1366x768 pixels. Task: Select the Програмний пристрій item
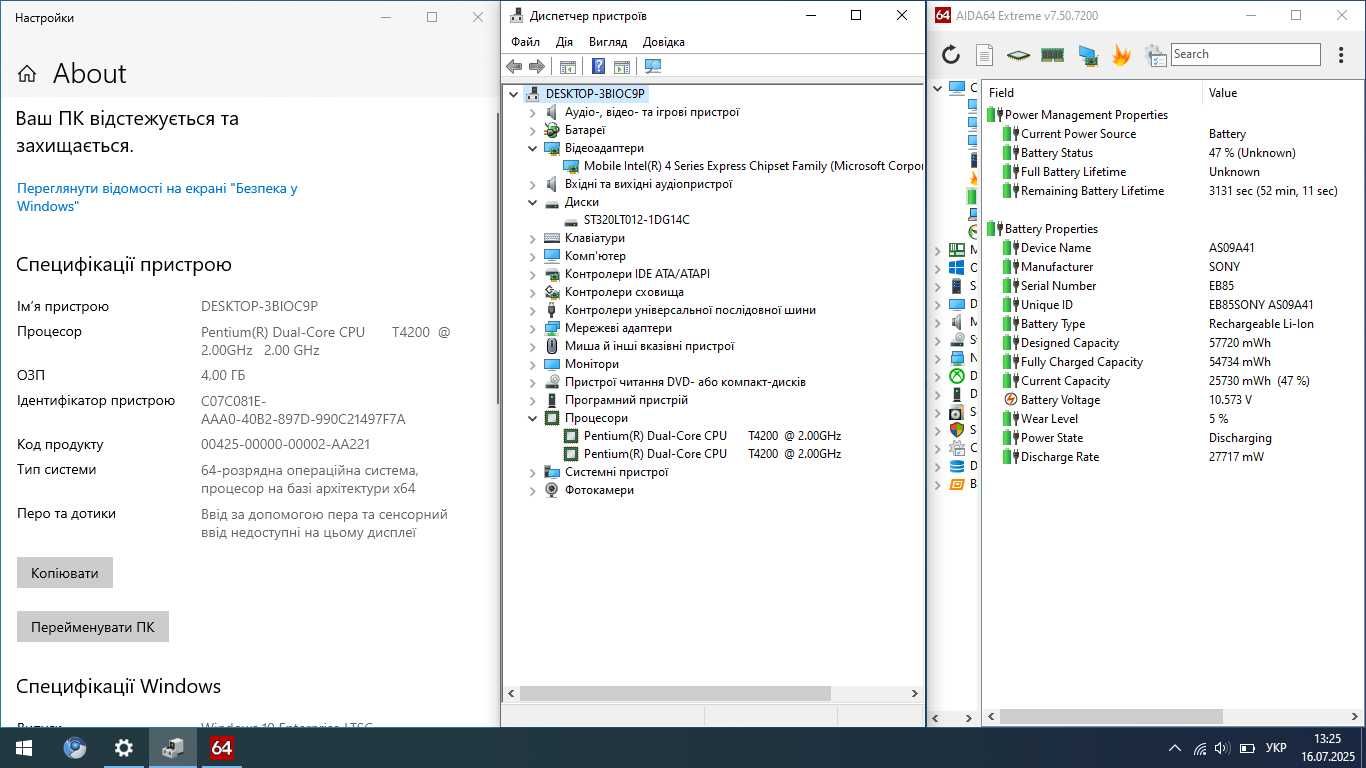[x=626, y=400]
